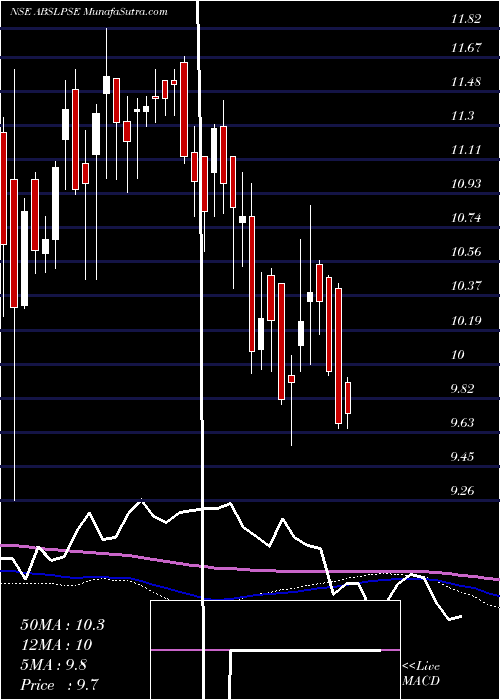Select the 9.26 price axis label
This screenshot has height=700, width=500.
tap(463, 490)
